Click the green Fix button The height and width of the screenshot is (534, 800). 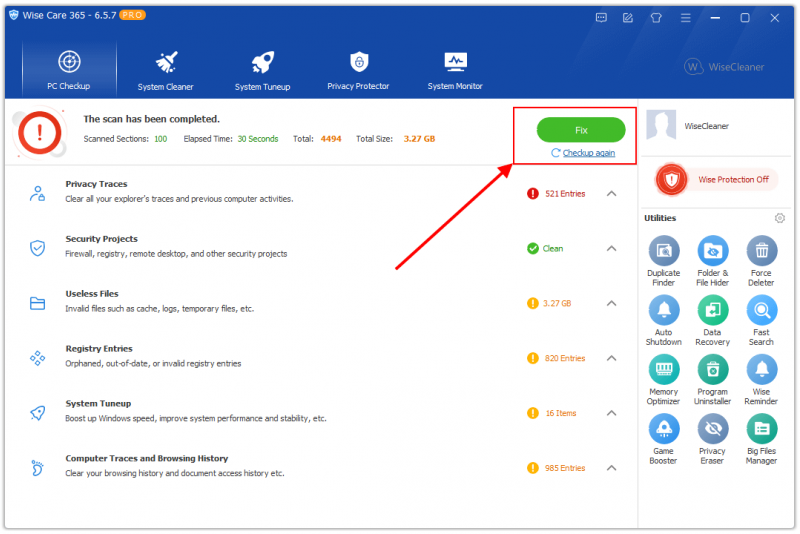point(581,130)
